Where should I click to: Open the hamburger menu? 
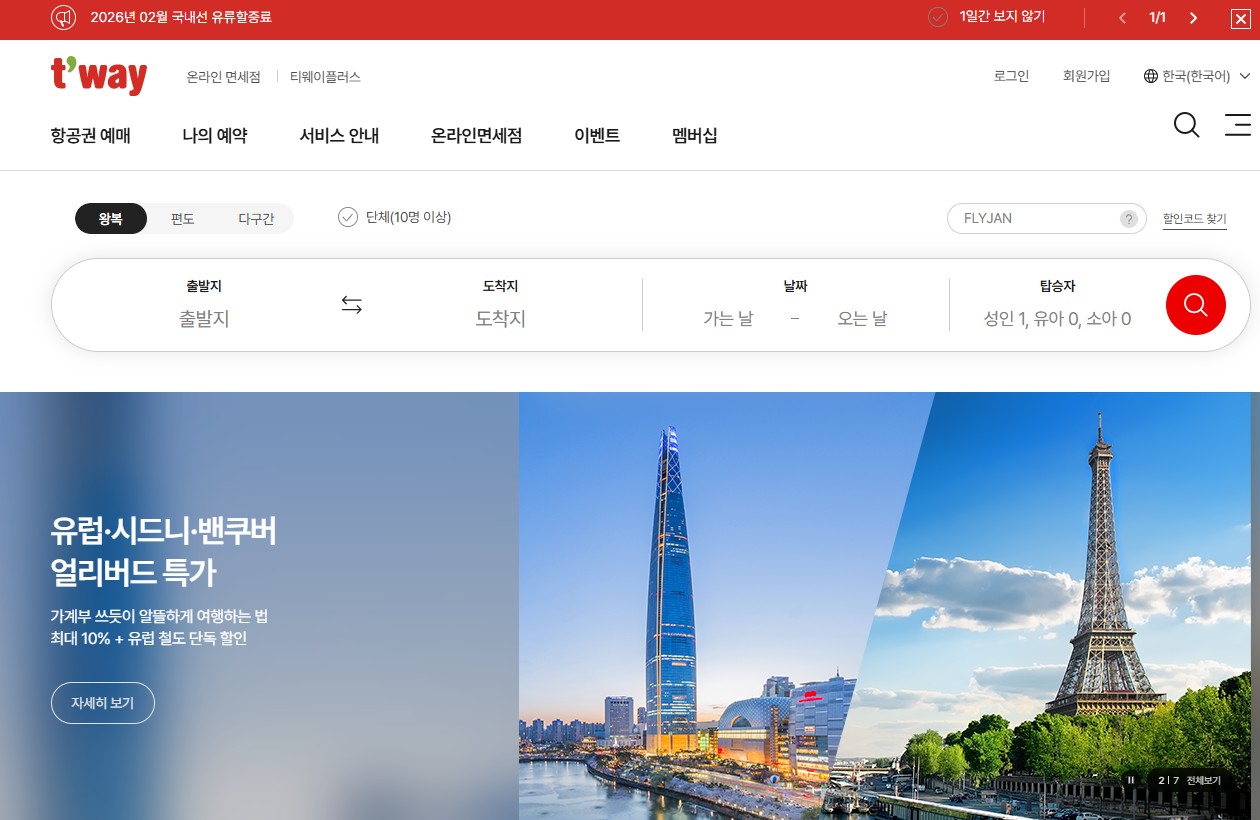coord(1238,125)
